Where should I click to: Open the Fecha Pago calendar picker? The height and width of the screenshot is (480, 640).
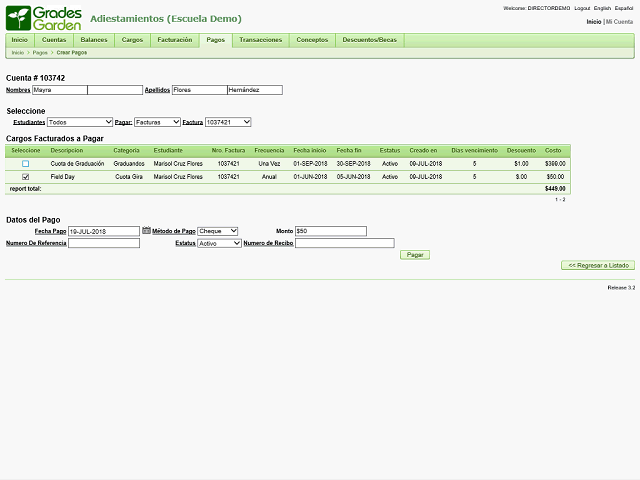[146, 231]
